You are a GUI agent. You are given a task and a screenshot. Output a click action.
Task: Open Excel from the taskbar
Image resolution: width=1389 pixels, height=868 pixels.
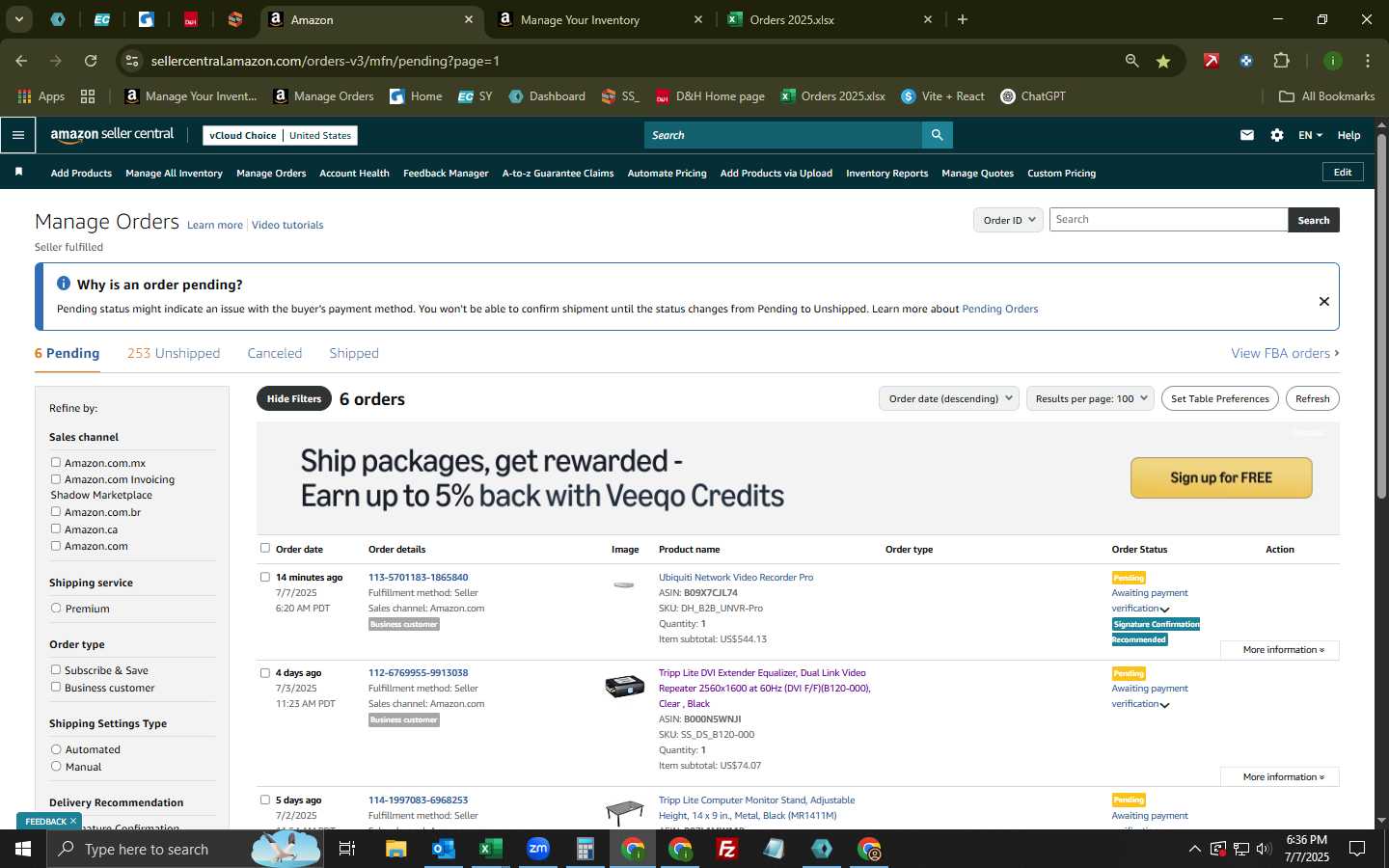click(x=490, y=849)
